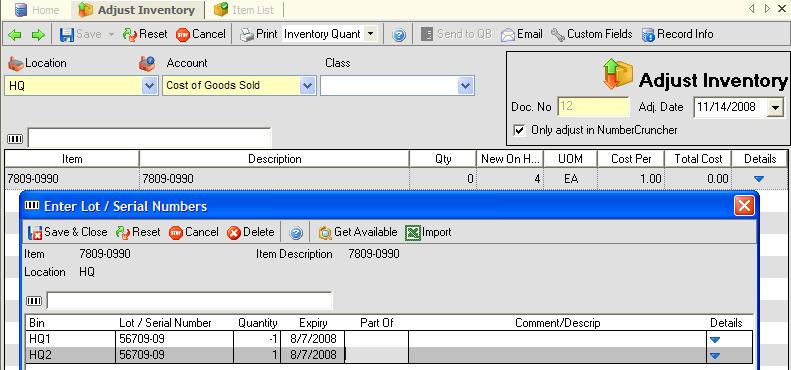Toggle Only adjust in NumberCruncher checkbox
Viewport: 791px width, 370px height.
[519, 130]
